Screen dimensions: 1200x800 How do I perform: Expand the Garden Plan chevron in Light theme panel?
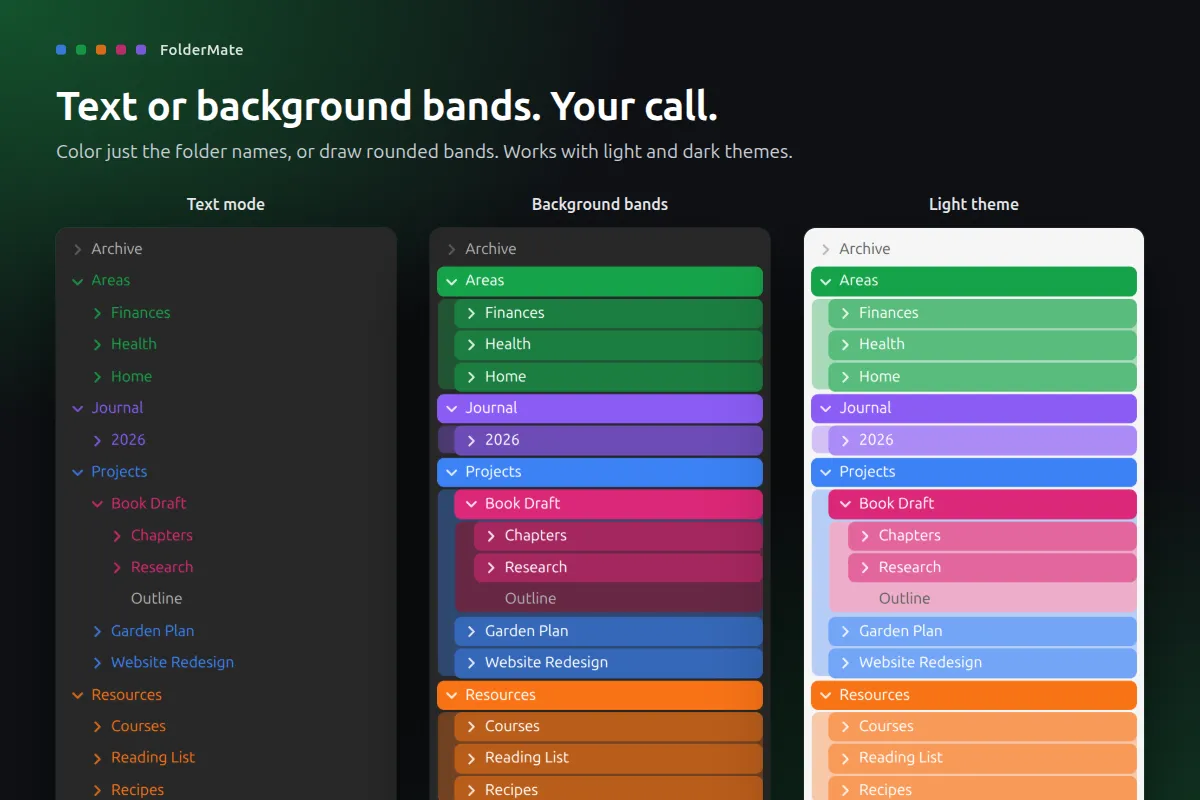coord(845,631)
